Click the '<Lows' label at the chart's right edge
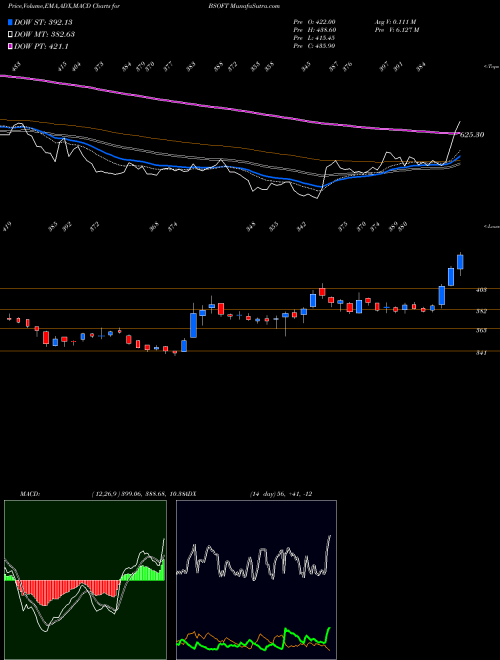 pos(492,226)
